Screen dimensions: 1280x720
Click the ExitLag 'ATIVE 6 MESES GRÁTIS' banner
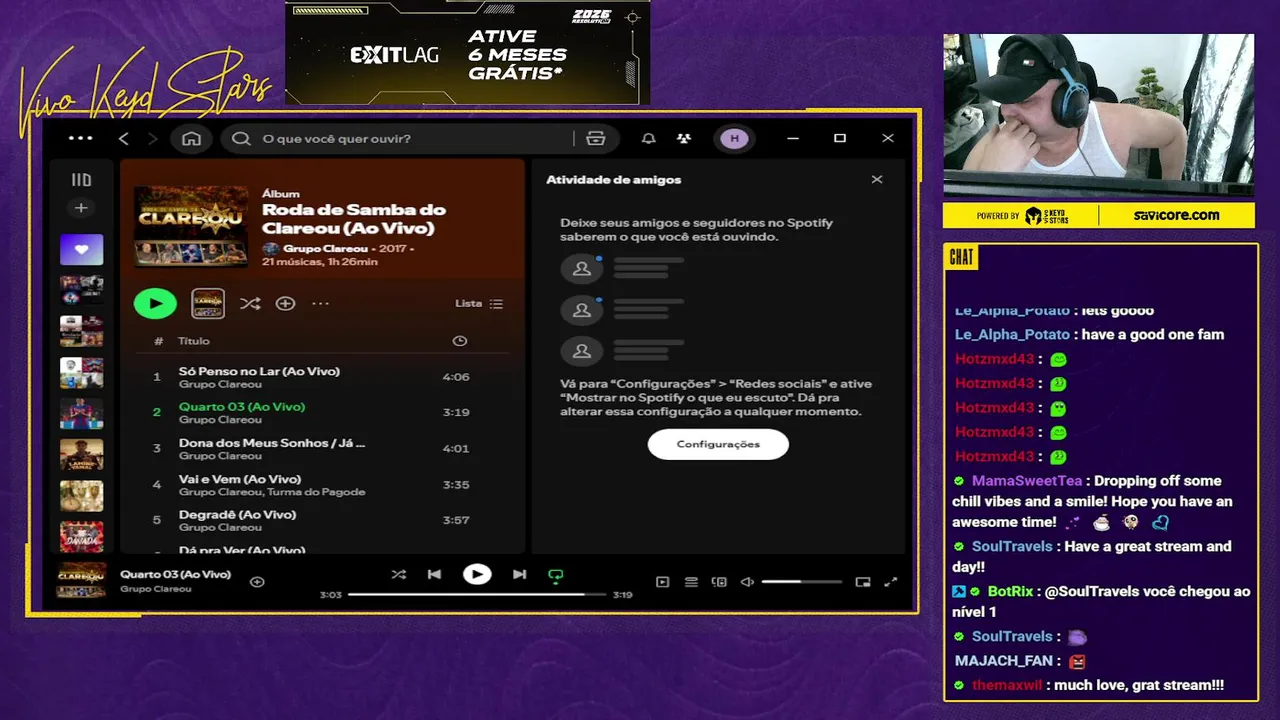(467, 52)
